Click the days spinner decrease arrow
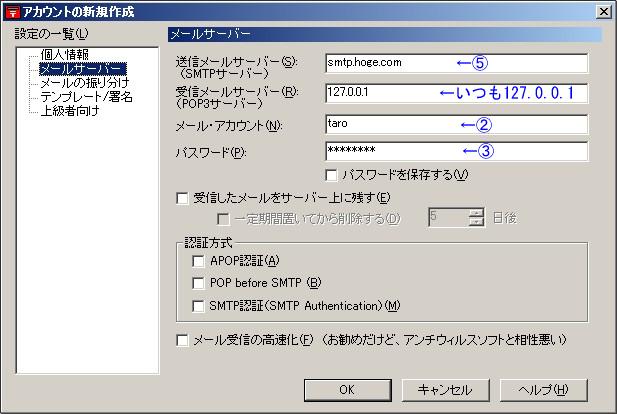 coord(476,222)
